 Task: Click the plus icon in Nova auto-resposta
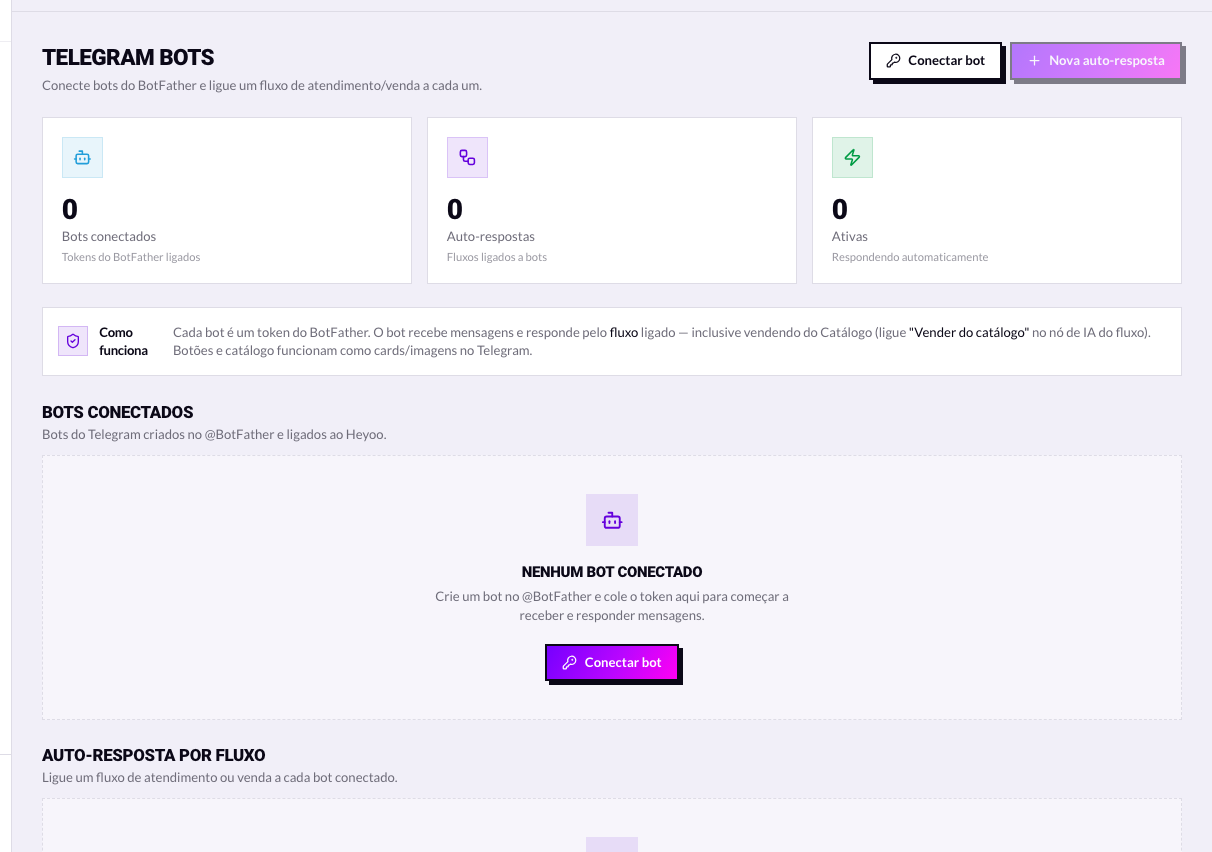[1034, 61]
